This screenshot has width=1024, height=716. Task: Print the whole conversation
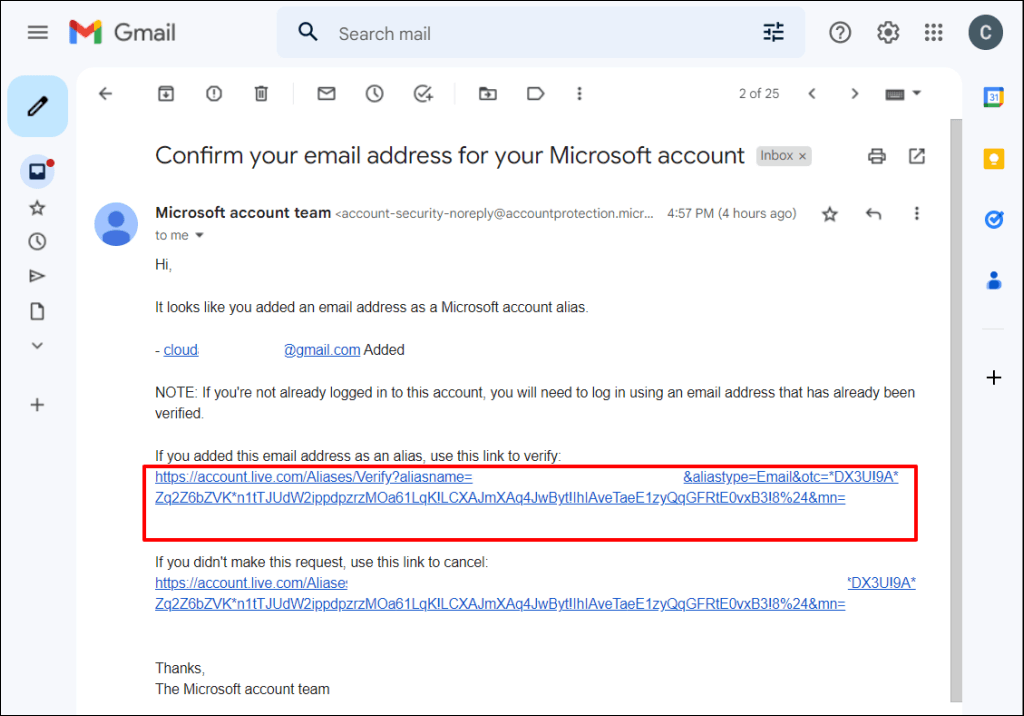click(x=877, y=156)
